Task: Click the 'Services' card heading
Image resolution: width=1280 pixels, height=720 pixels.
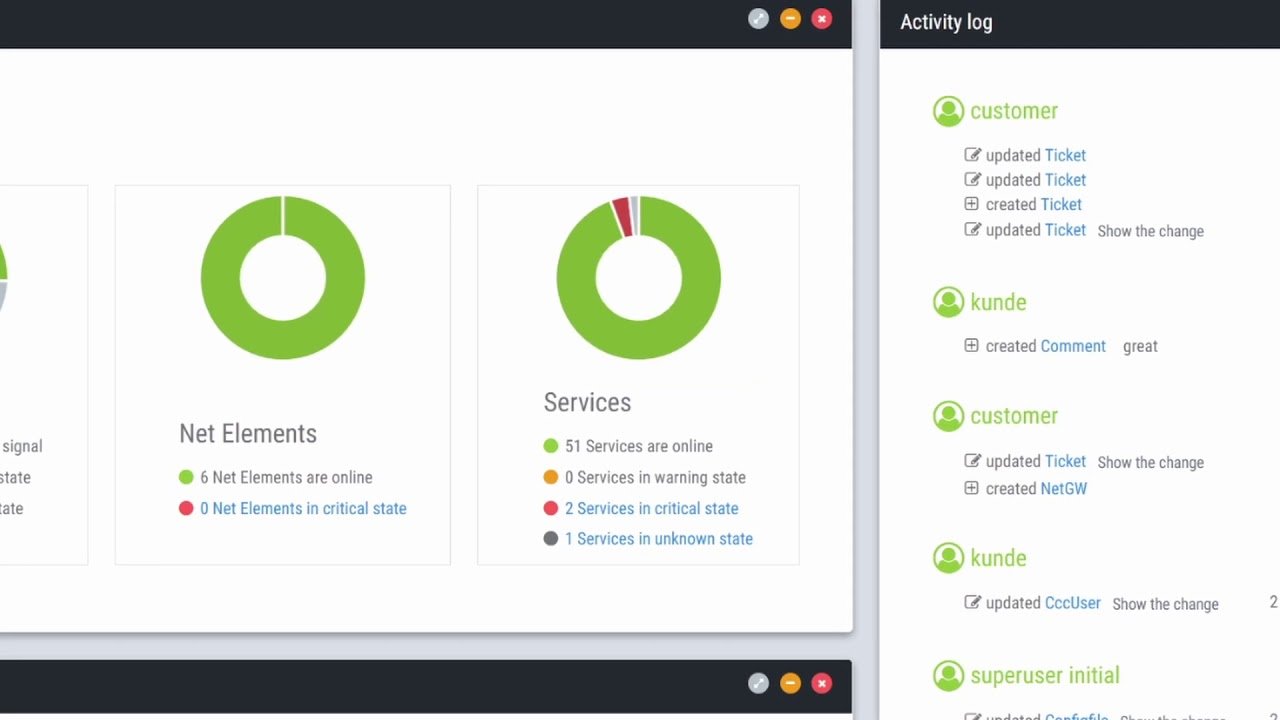Action: pos(587,402)
